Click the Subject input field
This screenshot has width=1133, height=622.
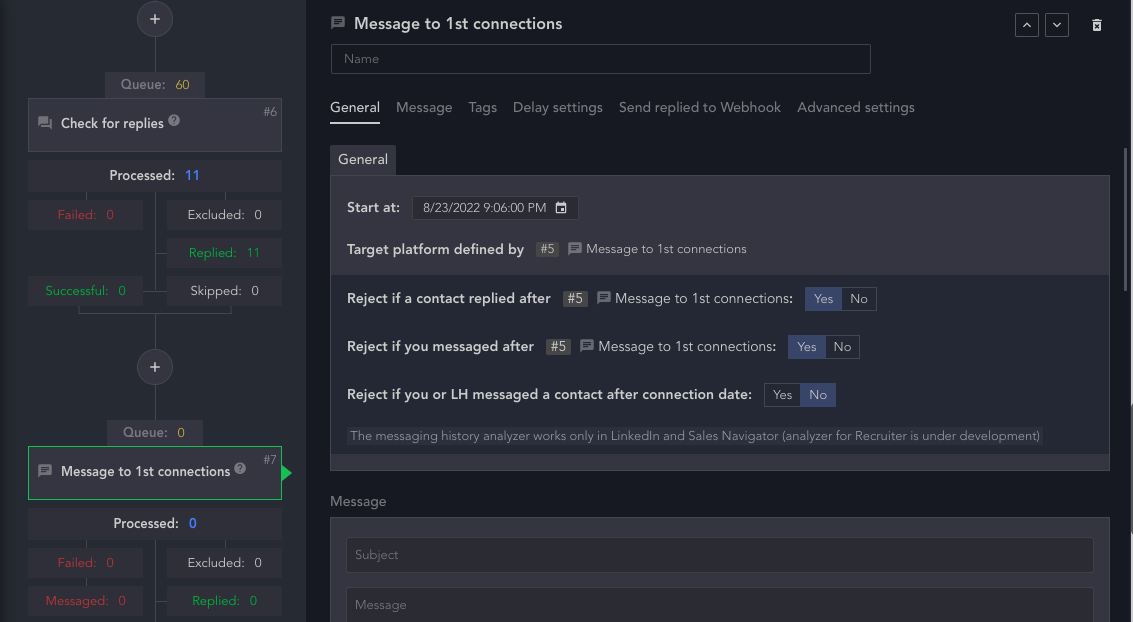pyautogui.click(x=719, y=555)
